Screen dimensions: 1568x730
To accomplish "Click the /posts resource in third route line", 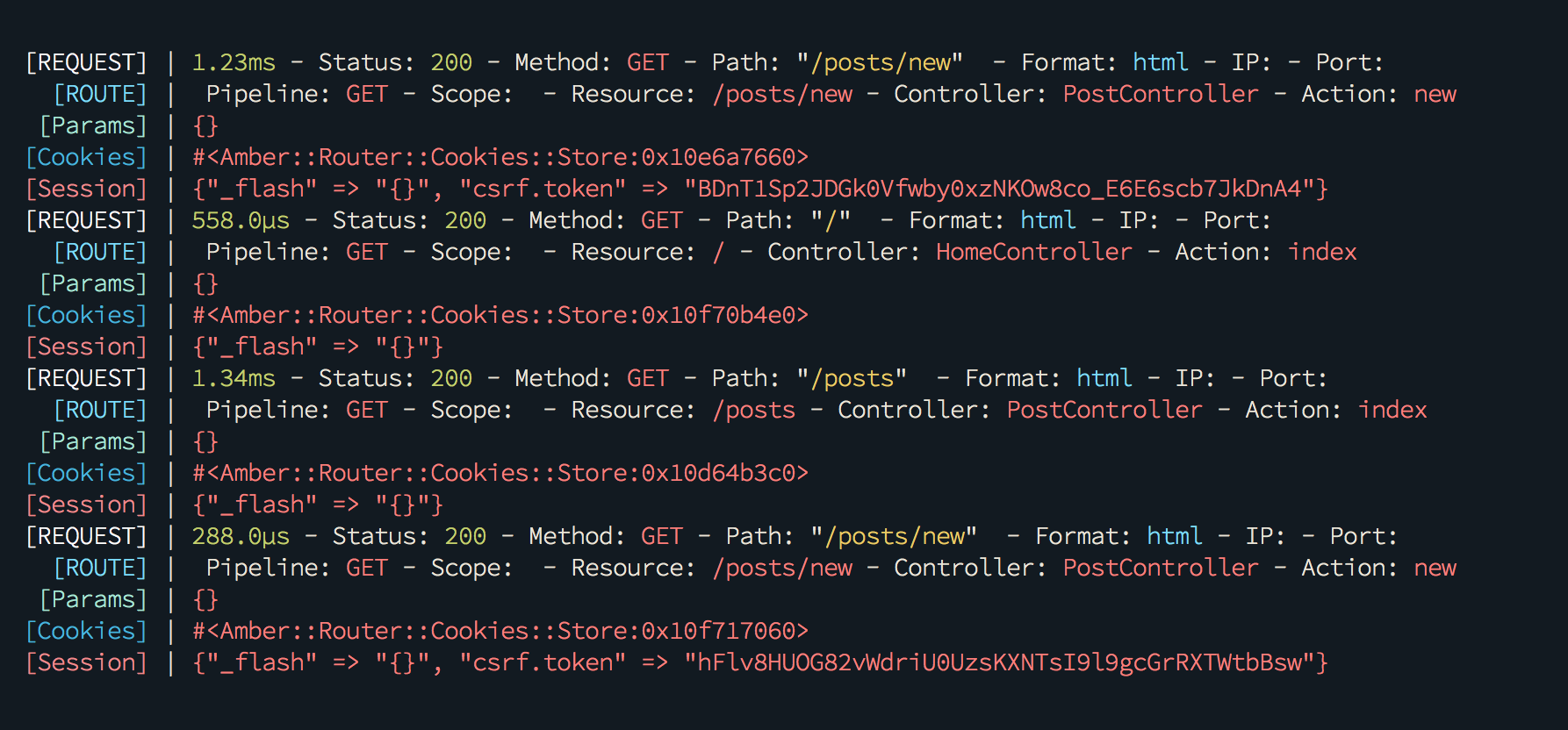I will (754, 411).
